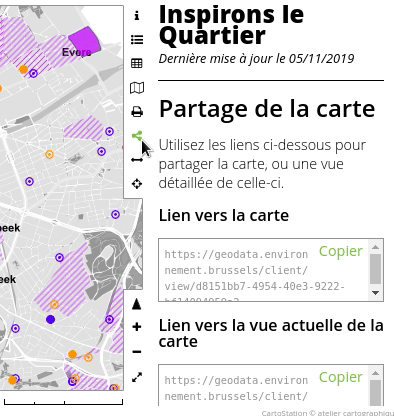Show the legend list icon
394x416 pixels.
(137, 40)
